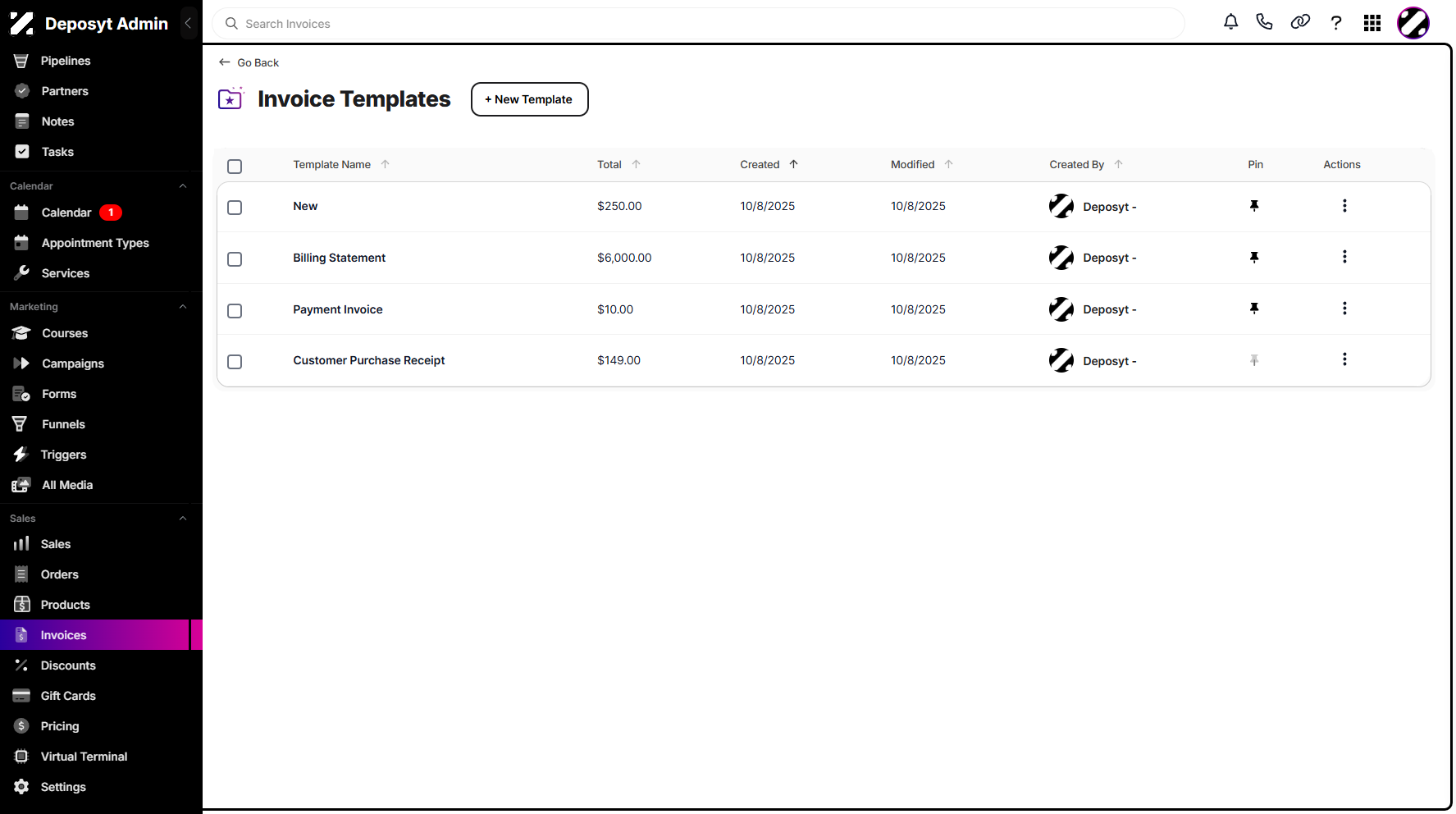
Task: Open the Customer Purchase Receipt template
Action: click(369, 360)
